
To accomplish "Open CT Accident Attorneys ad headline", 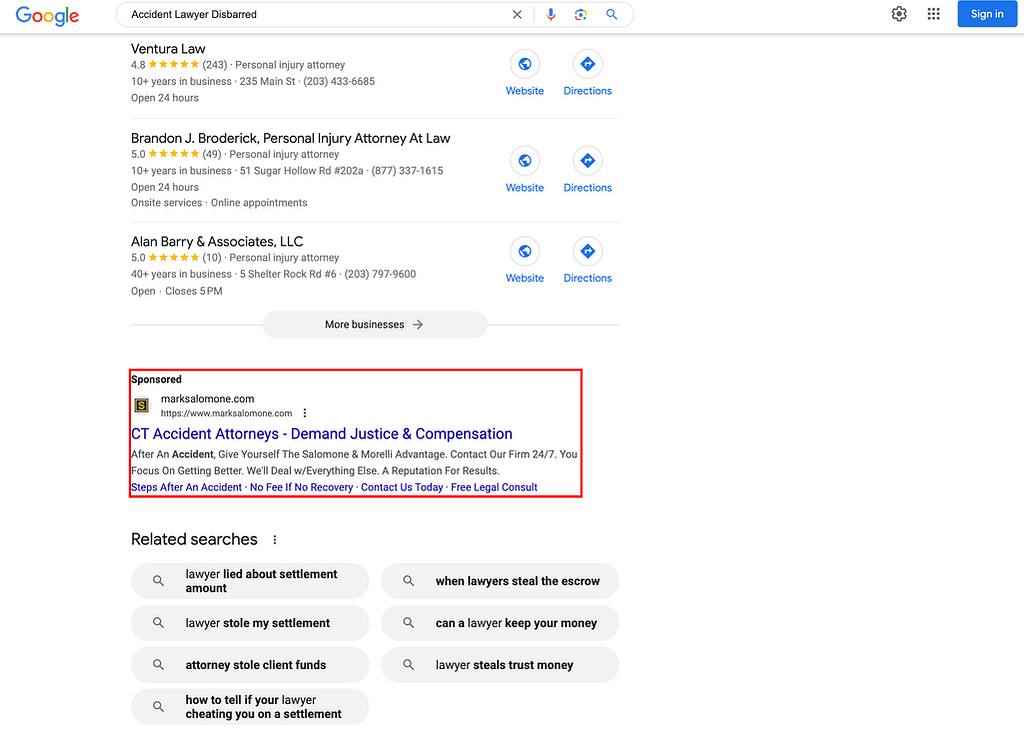I will tap(321, 434).
